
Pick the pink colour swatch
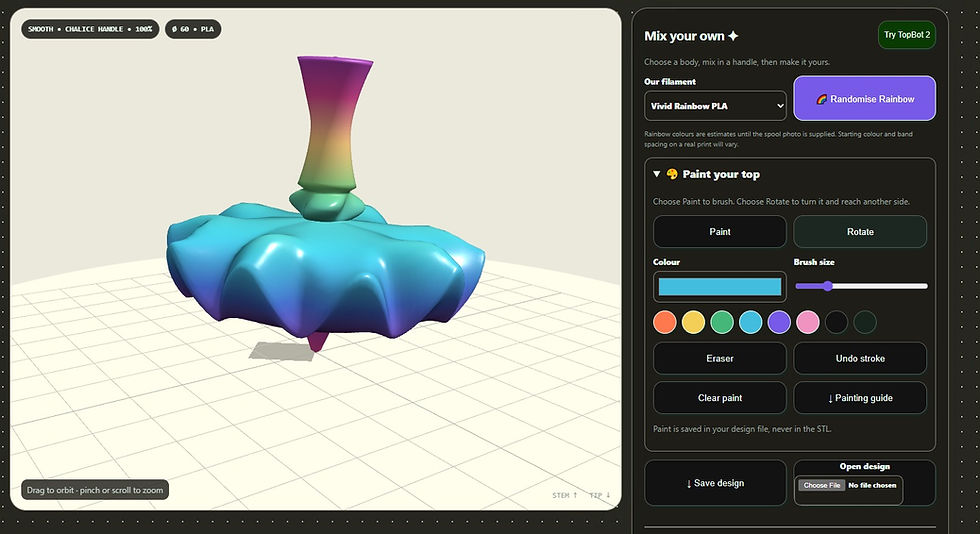[808, 322]
